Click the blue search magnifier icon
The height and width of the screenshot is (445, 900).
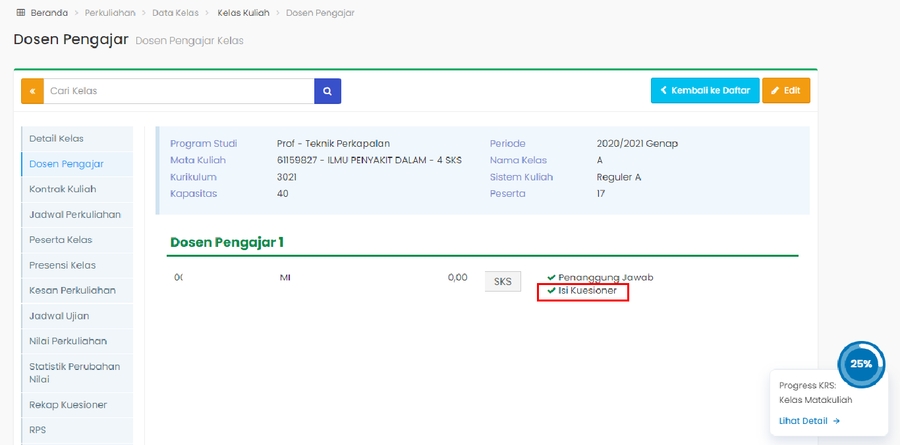click(328, 91)
